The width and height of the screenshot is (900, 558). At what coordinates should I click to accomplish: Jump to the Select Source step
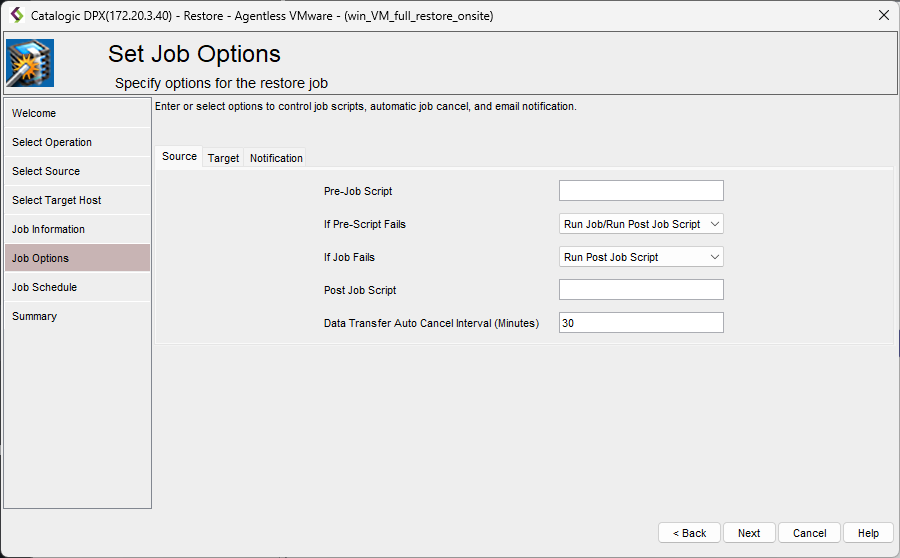pos(77,171)
